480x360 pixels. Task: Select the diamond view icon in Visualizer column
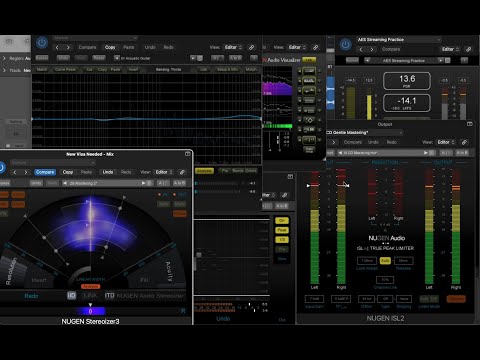(309, 120)
